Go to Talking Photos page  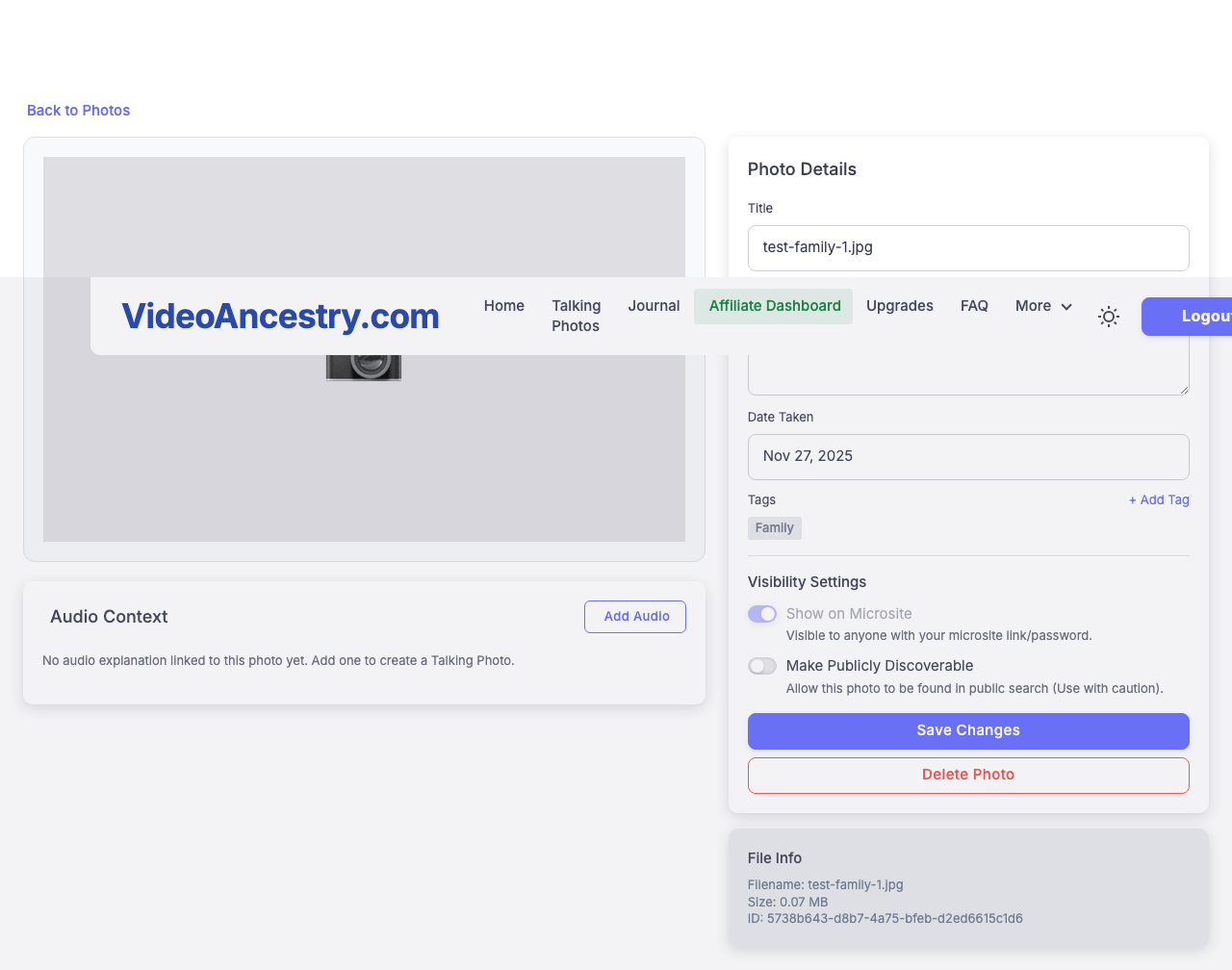[576, 316]
